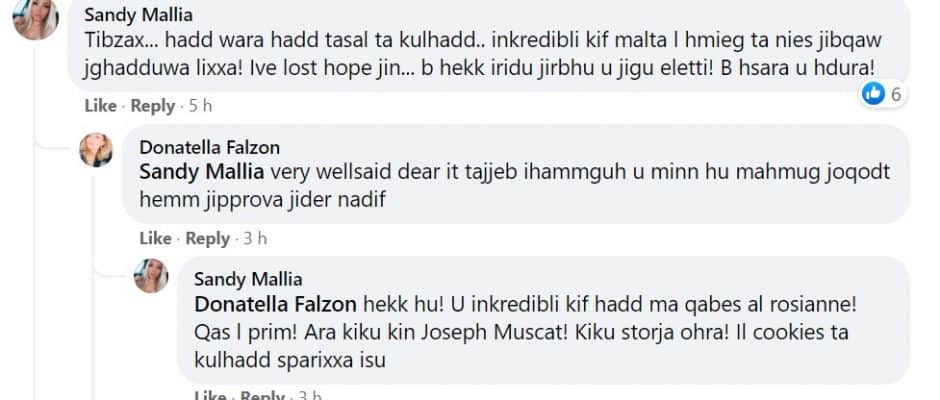Click the blue thumbs-up reaction icon
Viewport: 940px width, 400px height.
[x=873, y=94]
